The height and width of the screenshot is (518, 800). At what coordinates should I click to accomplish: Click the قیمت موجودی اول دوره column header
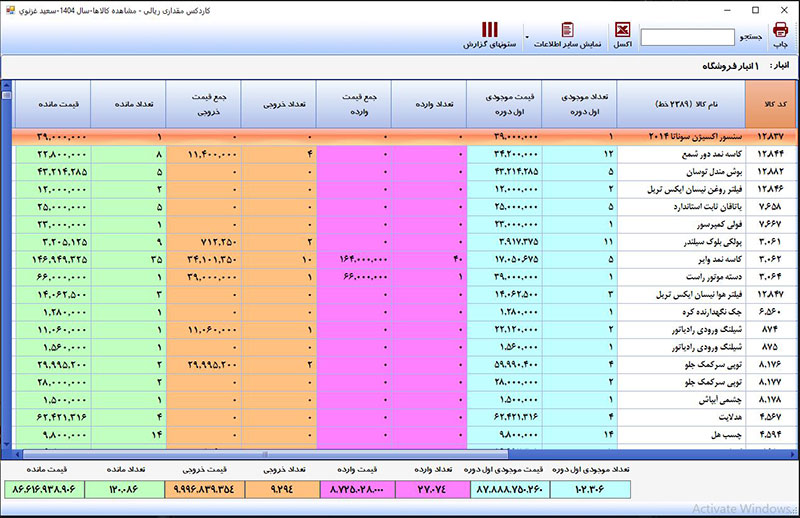point(505,104)
